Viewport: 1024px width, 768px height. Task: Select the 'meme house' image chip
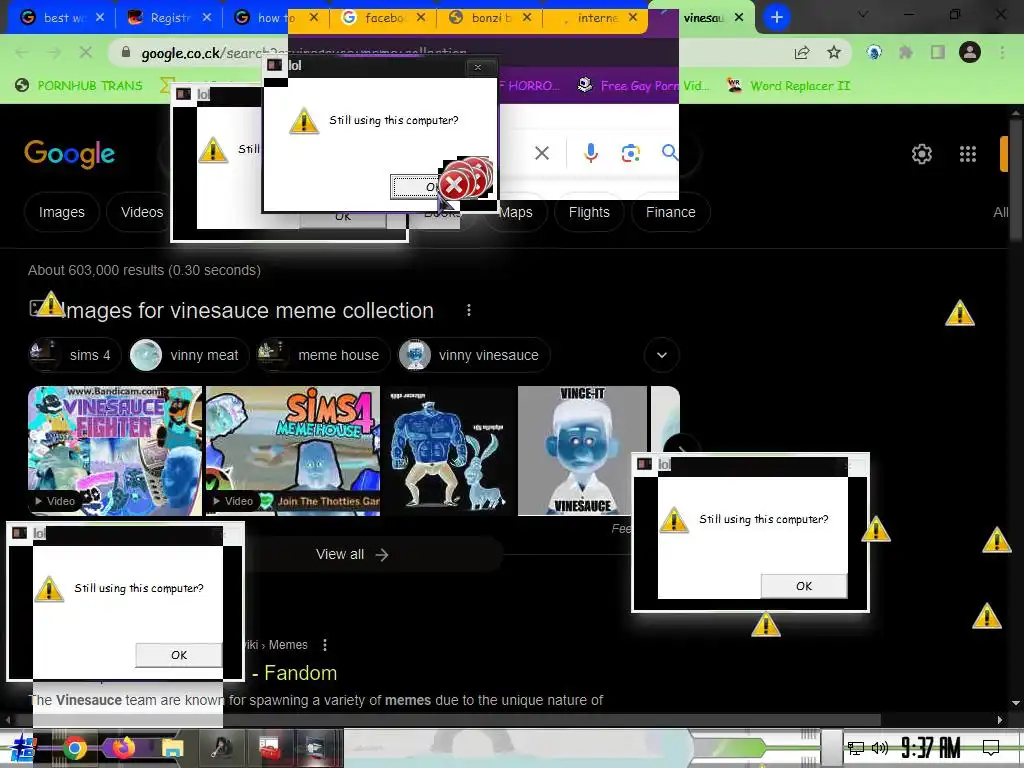[x=323, y=355]
